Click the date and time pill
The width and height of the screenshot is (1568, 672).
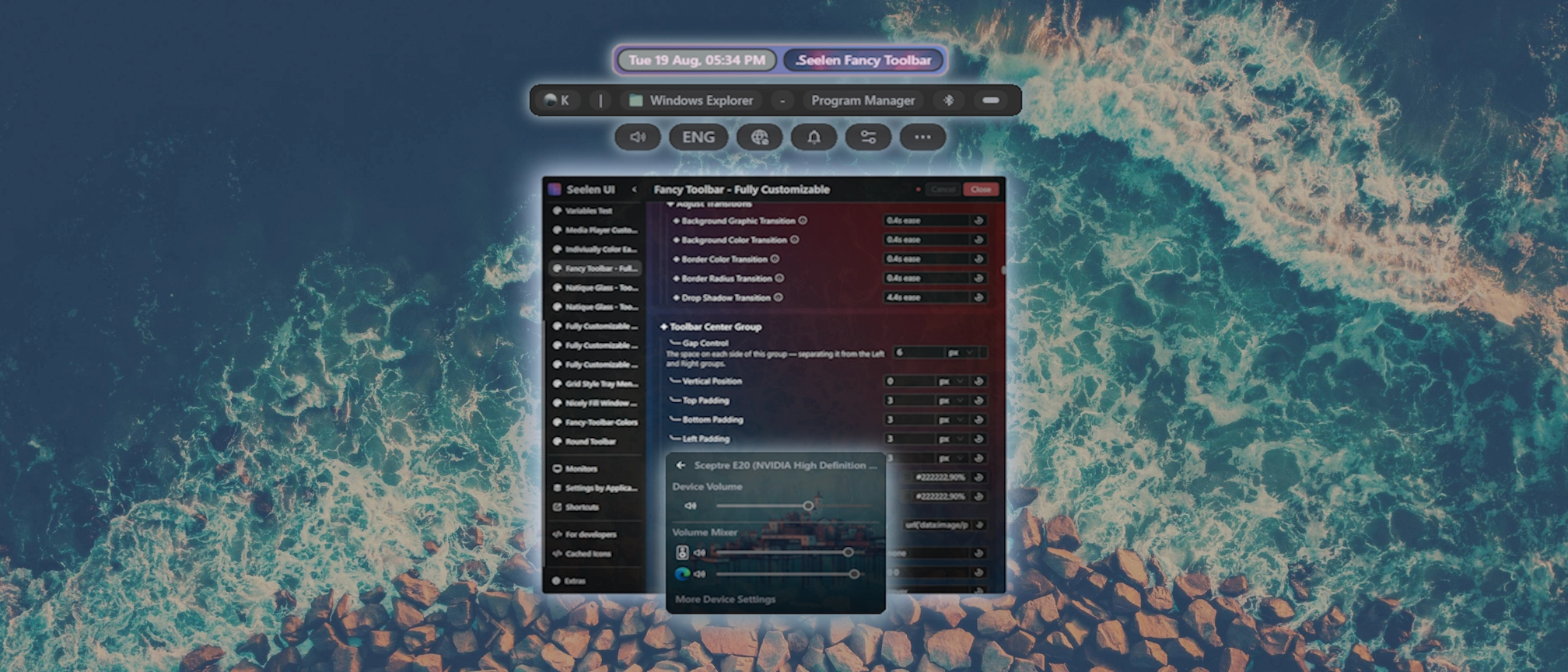(696, 60)
